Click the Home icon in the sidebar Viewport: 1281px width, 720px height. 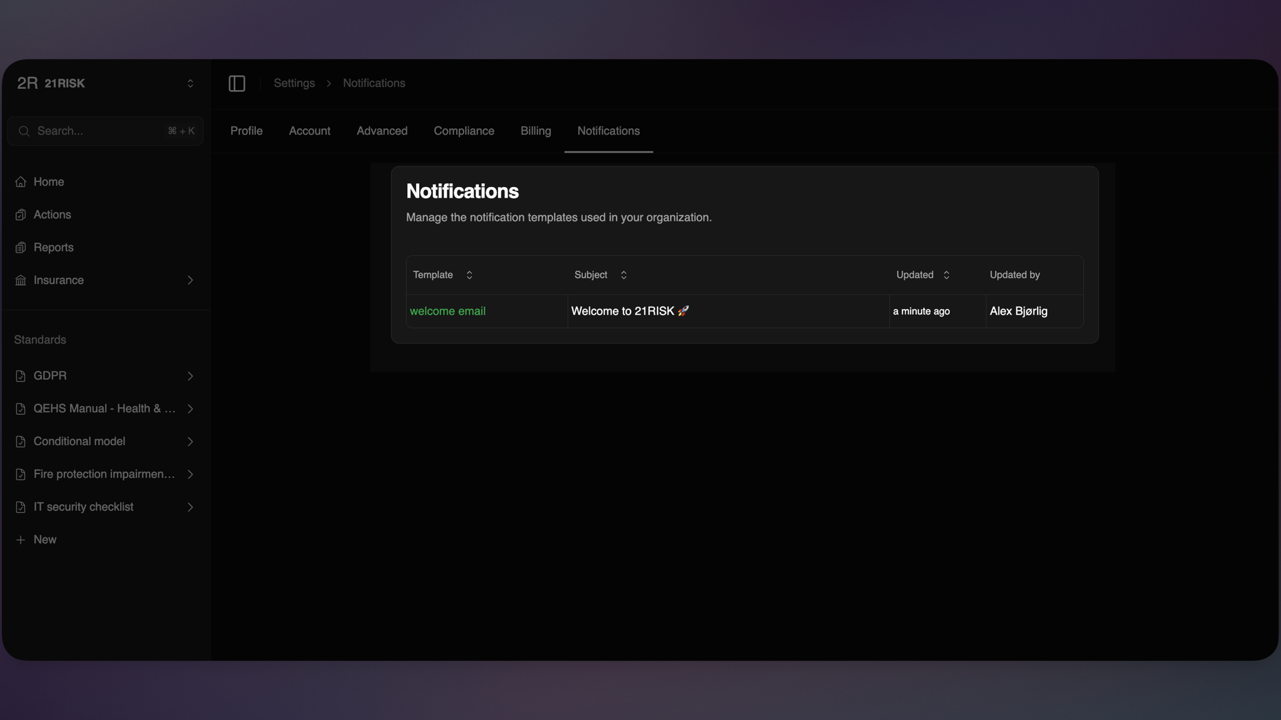click(20, 181)
